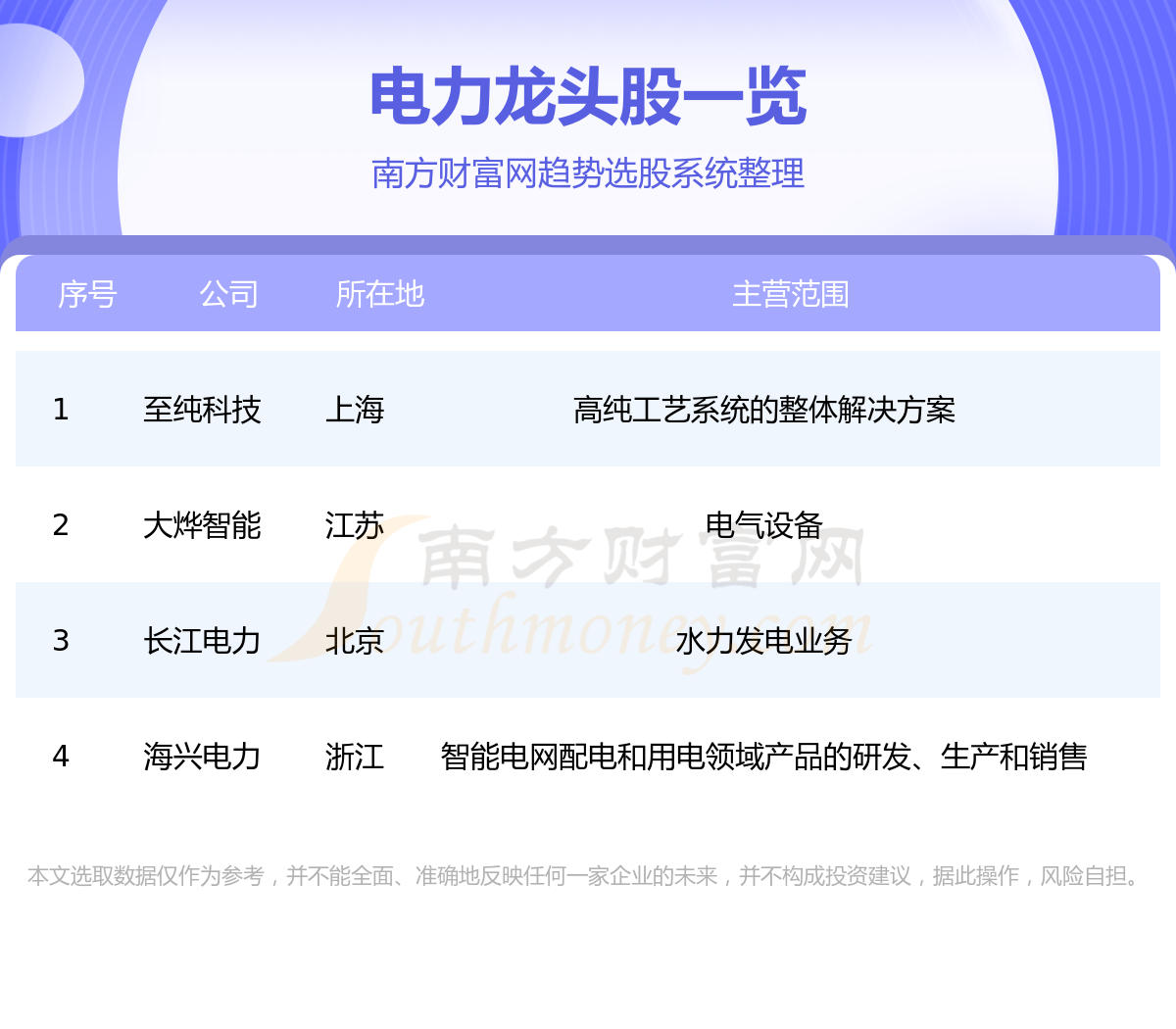
Task: Click the subtitle 南方财富网趋势选股系统整理
Action: [x=588, y=173]
